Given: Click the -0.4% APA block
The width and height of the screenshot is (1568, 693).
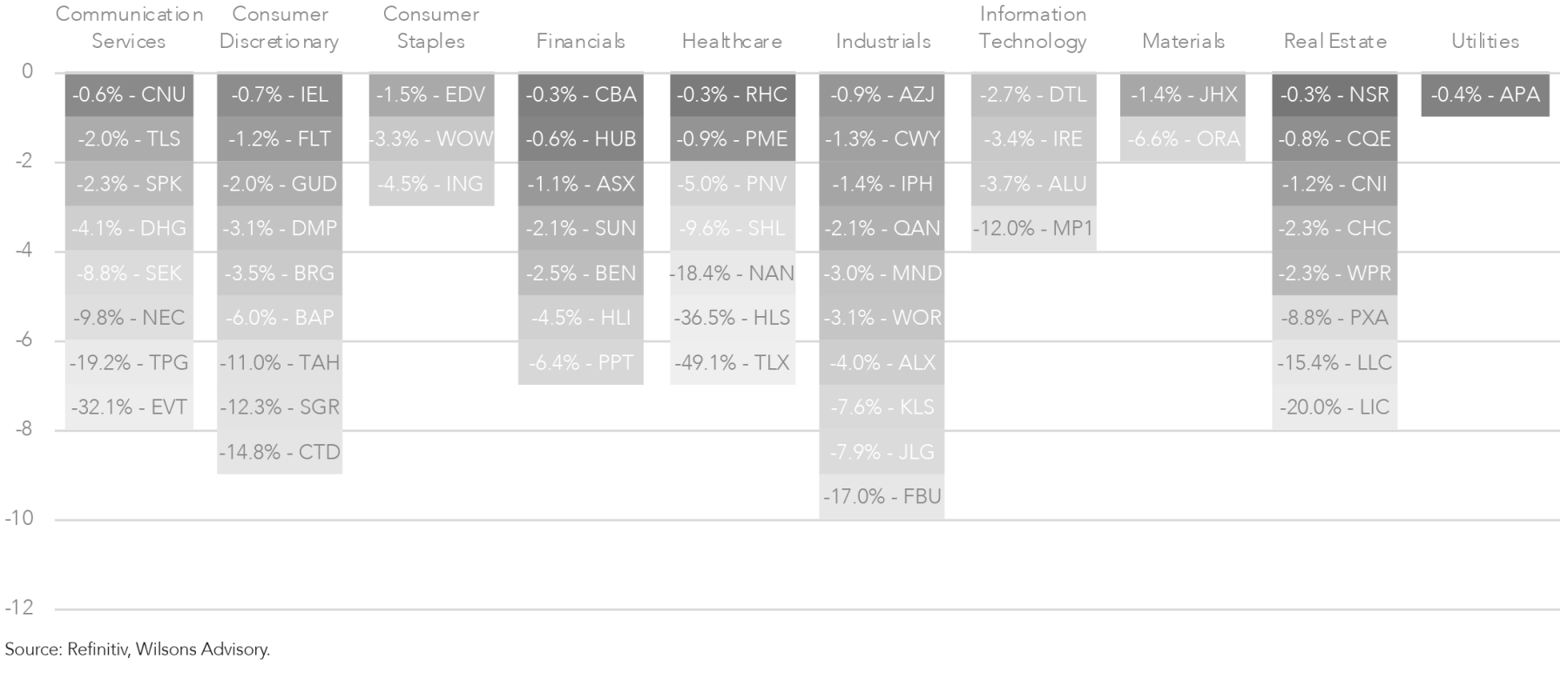Looking at the screenshot, I should [x=1485, y=95].
